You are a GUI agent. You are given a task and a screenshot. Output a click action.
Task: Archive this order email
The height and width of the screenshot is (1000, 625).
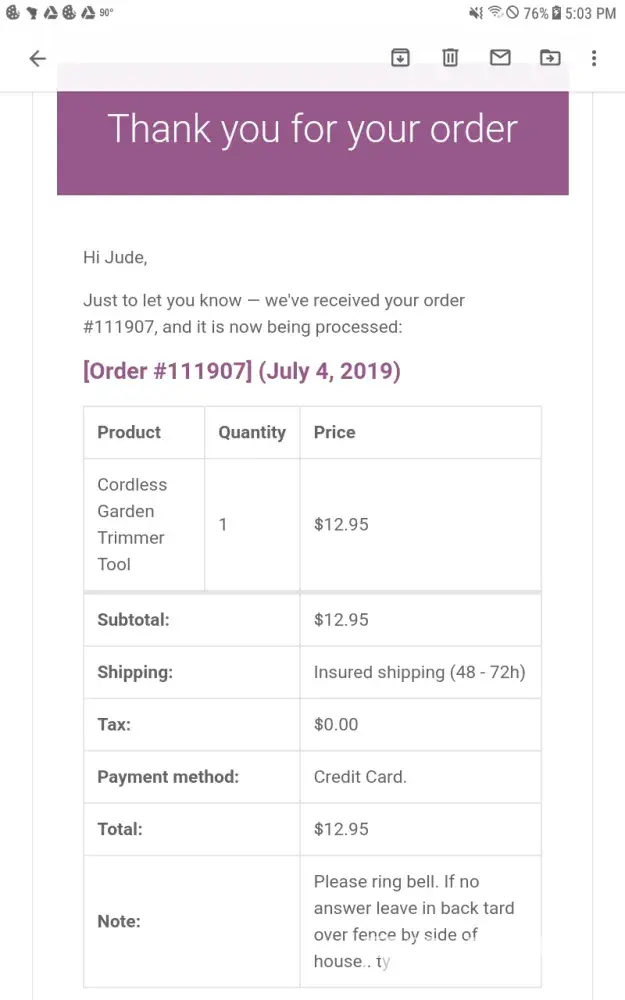(400, 58)
